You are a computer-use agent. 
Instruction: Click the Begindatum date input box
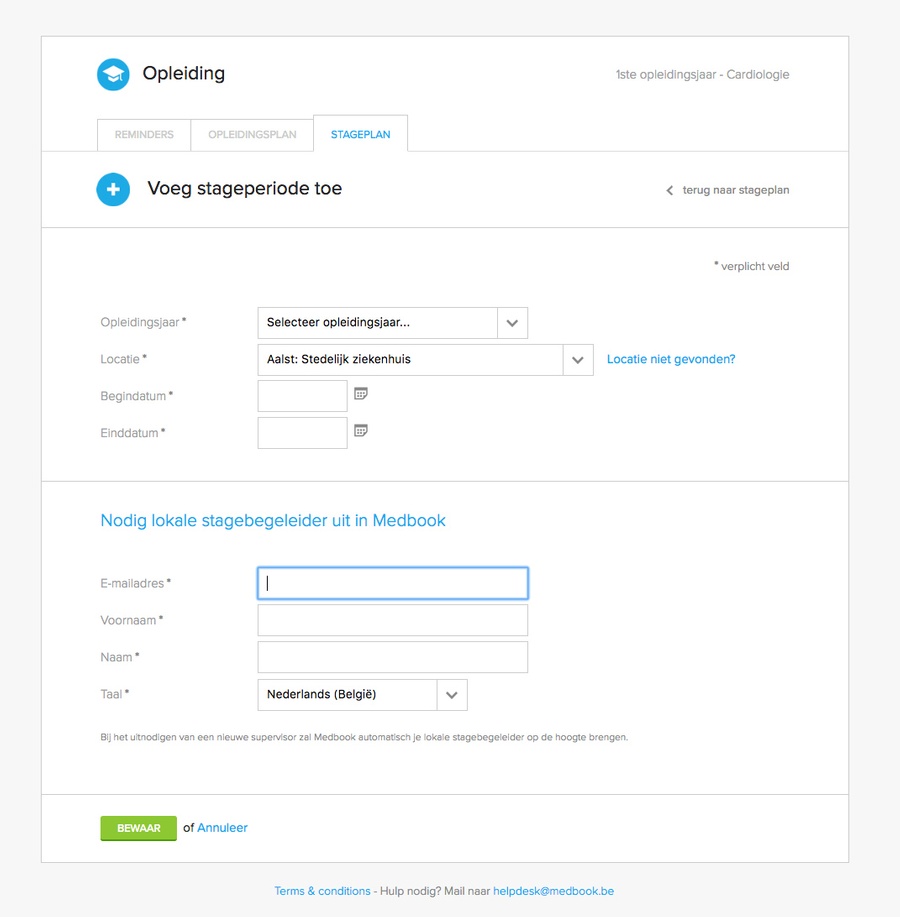click(x=302, y=396)
